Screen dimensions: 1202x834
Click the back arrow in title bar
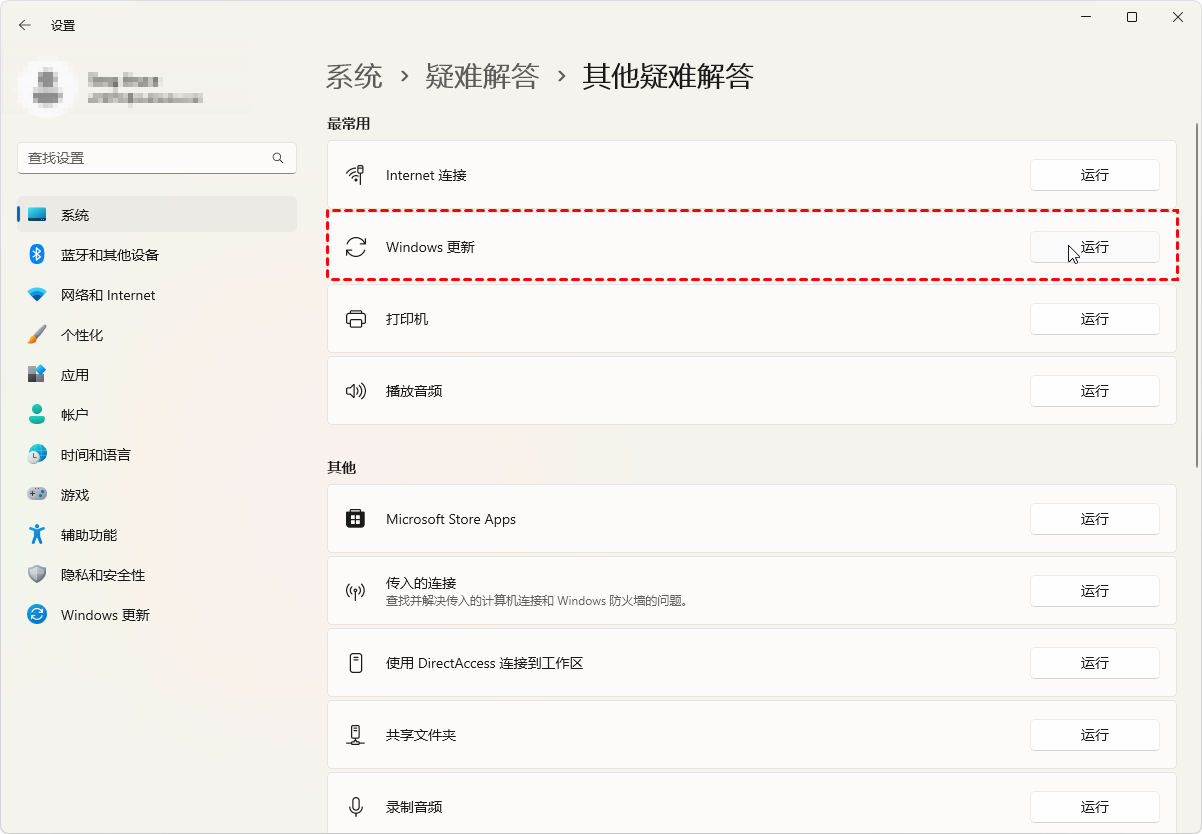coord(25,25)
